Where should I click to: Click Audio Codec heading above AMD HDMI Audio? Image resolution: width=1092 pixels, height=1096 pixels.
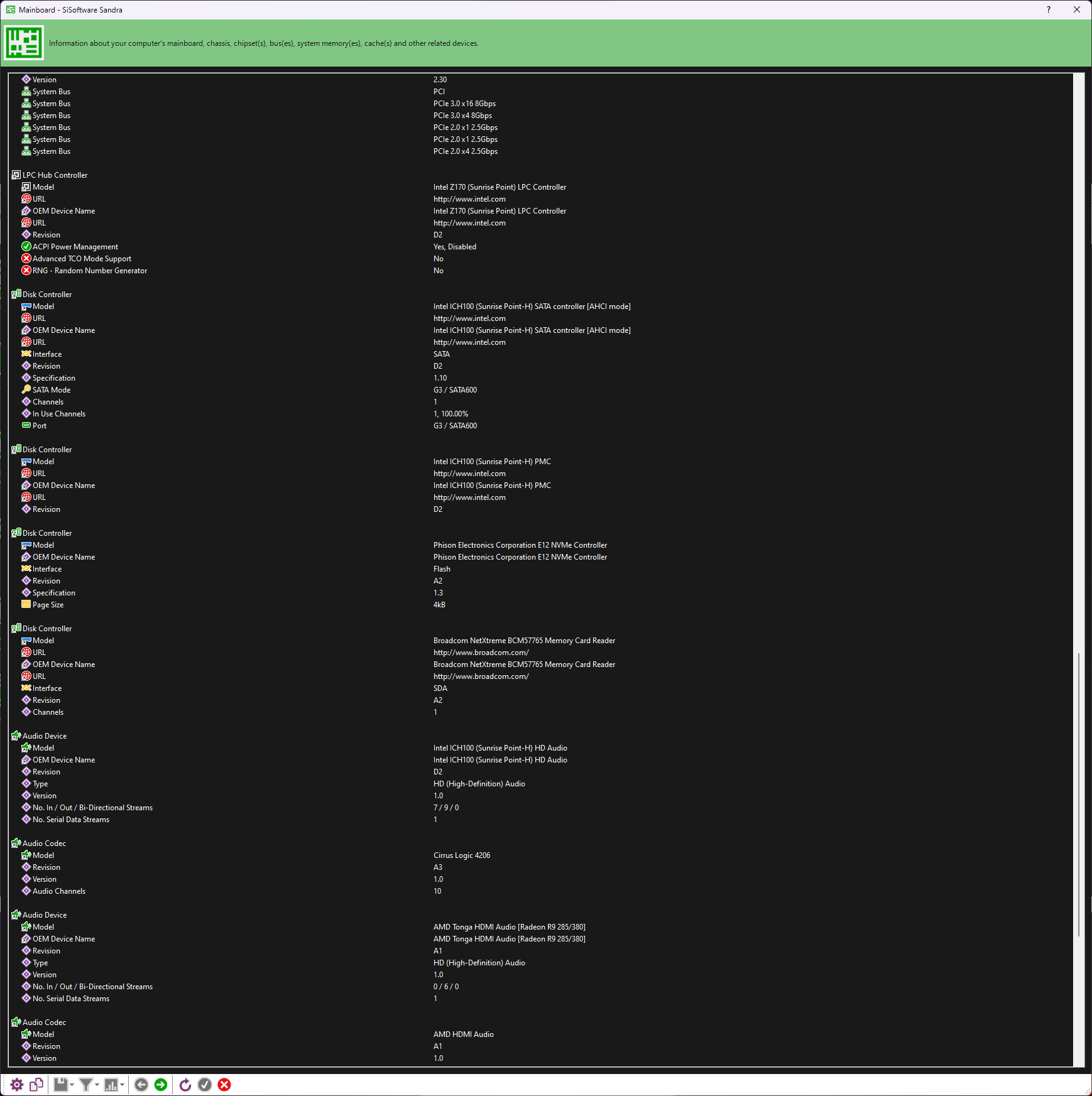point(44,1023)
